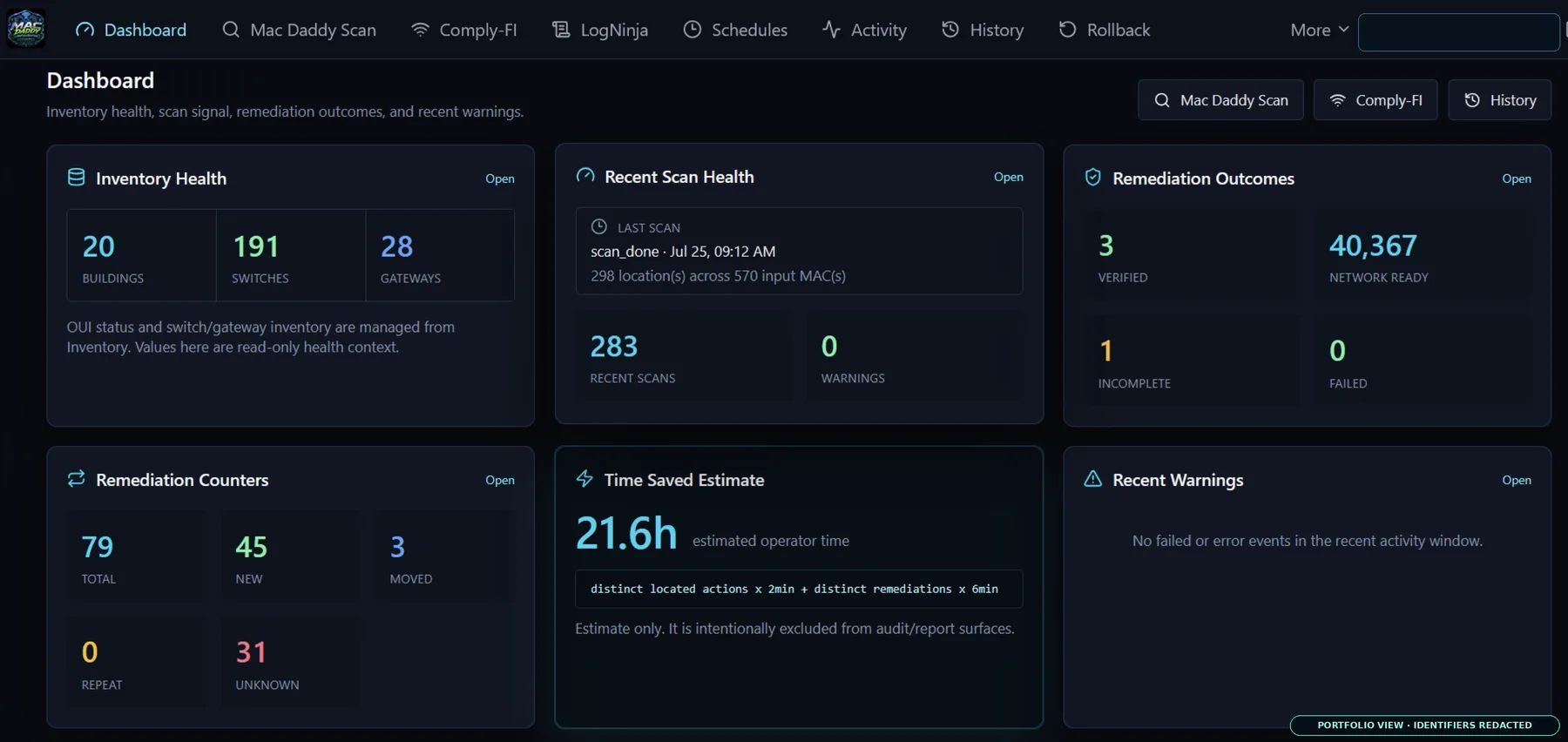This screenshot has height=742, width=1568.
Task: Open the Recent Scan Health card link
Action: point(1009,177)
